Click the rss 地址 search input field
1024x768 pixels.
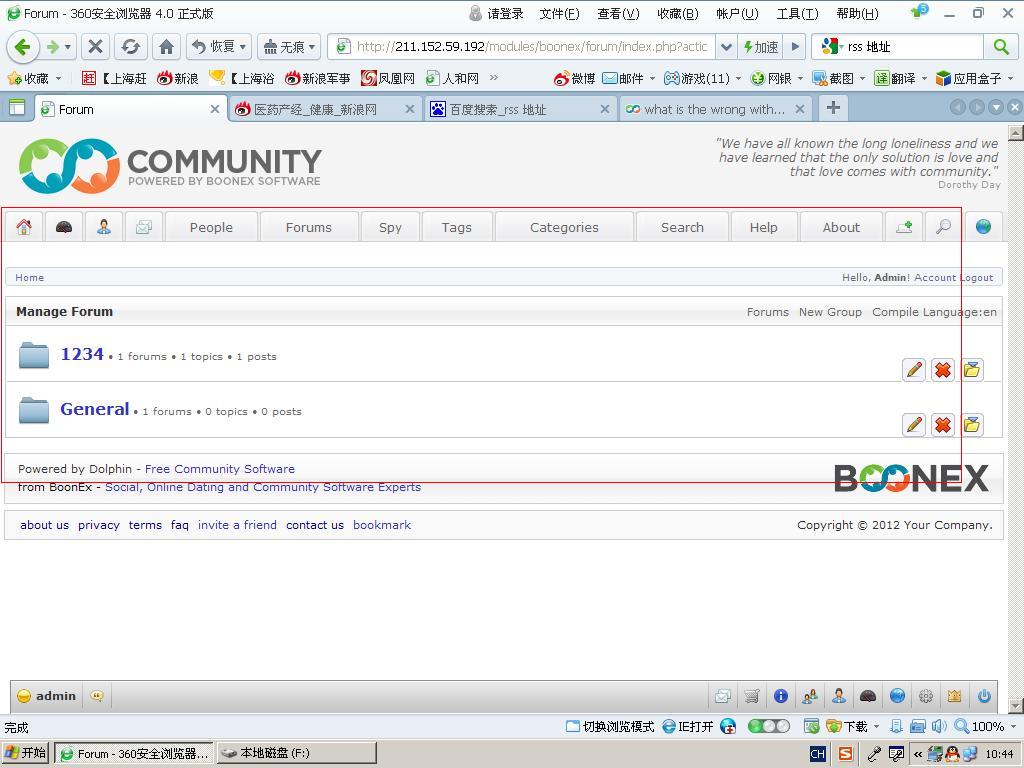[912, 46]
